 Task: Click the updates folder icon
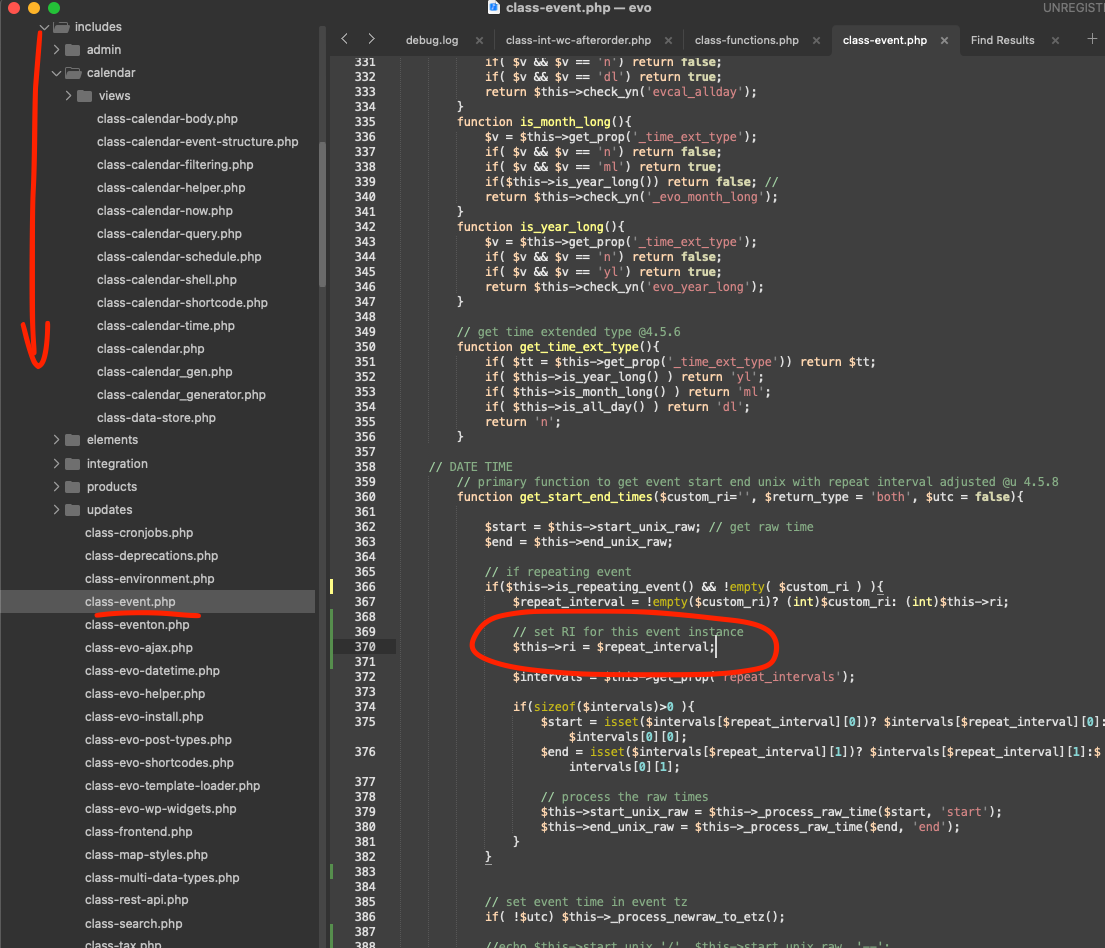73,510
